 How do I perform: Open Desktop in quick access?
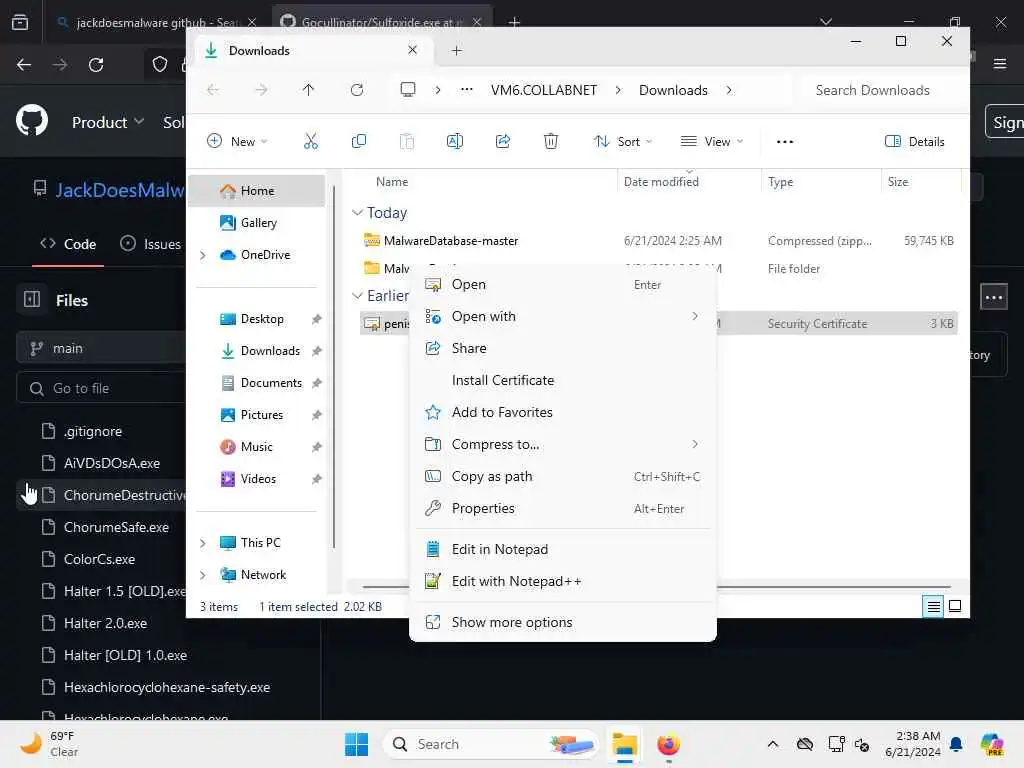[x=262, y=319]
